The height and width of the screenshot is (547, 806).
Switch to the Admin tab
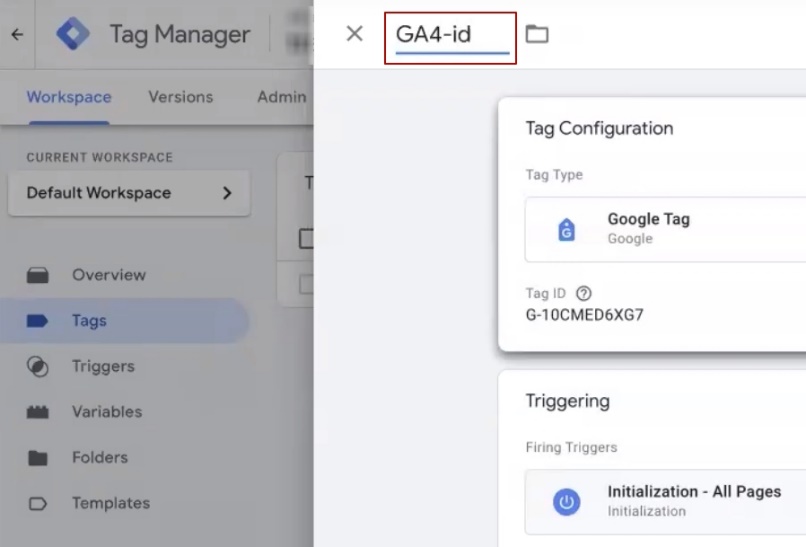tap(281, 97)
